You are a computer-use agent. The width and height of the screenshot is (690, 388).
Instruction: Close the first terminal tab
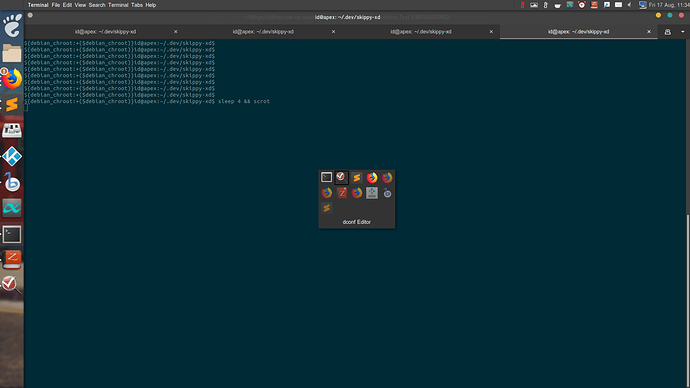click(176, 32)
